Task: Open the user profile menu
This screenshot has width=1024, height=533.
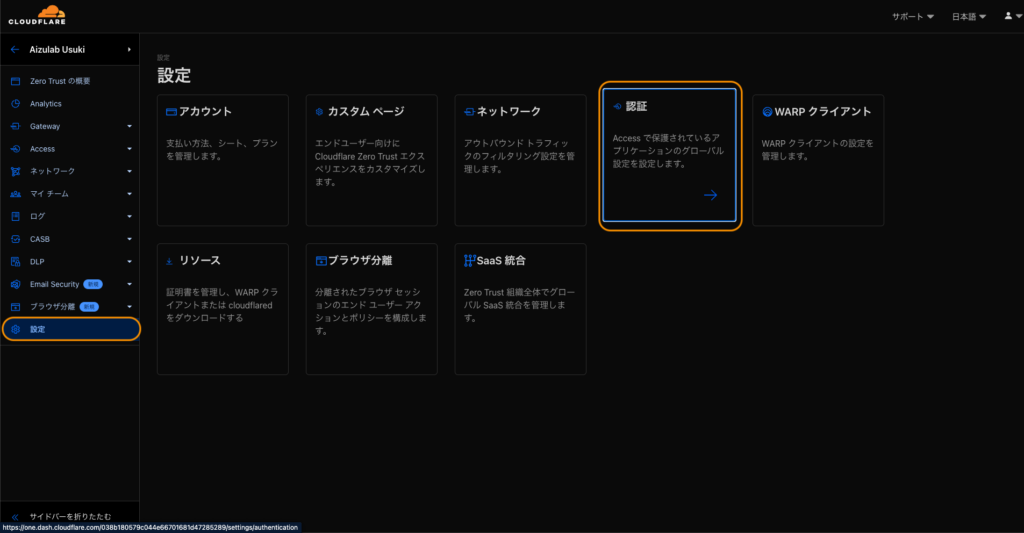Action: click(1012, 16)
